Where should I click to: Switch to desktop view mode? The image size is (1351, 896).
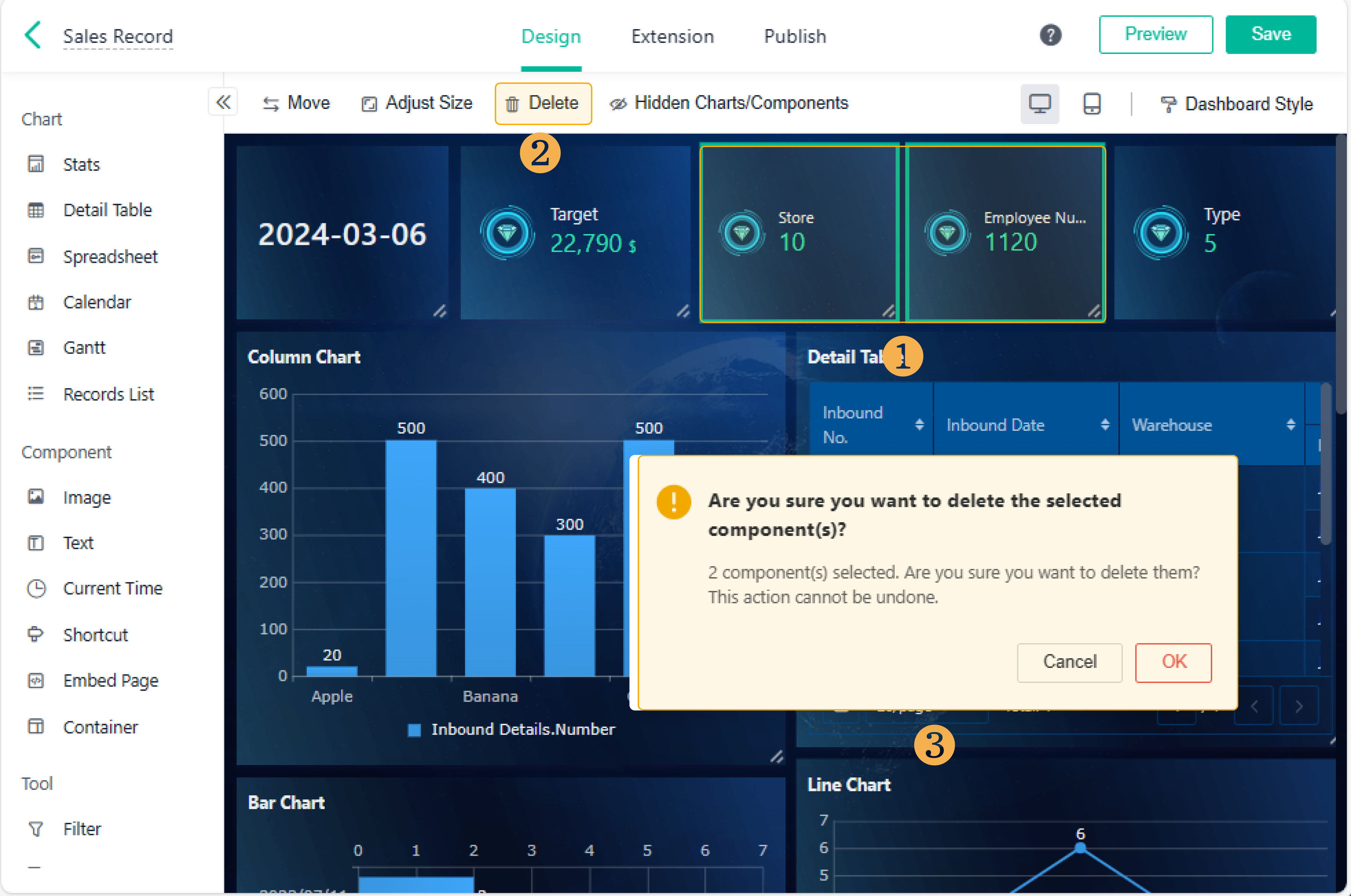pos(1040,104)
